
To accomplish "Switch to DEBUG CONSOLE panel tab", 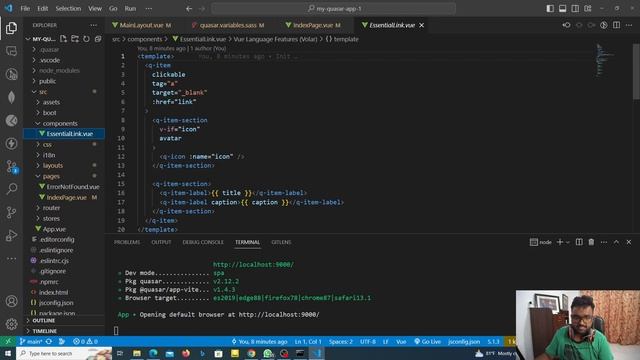I will coord(203,242).
